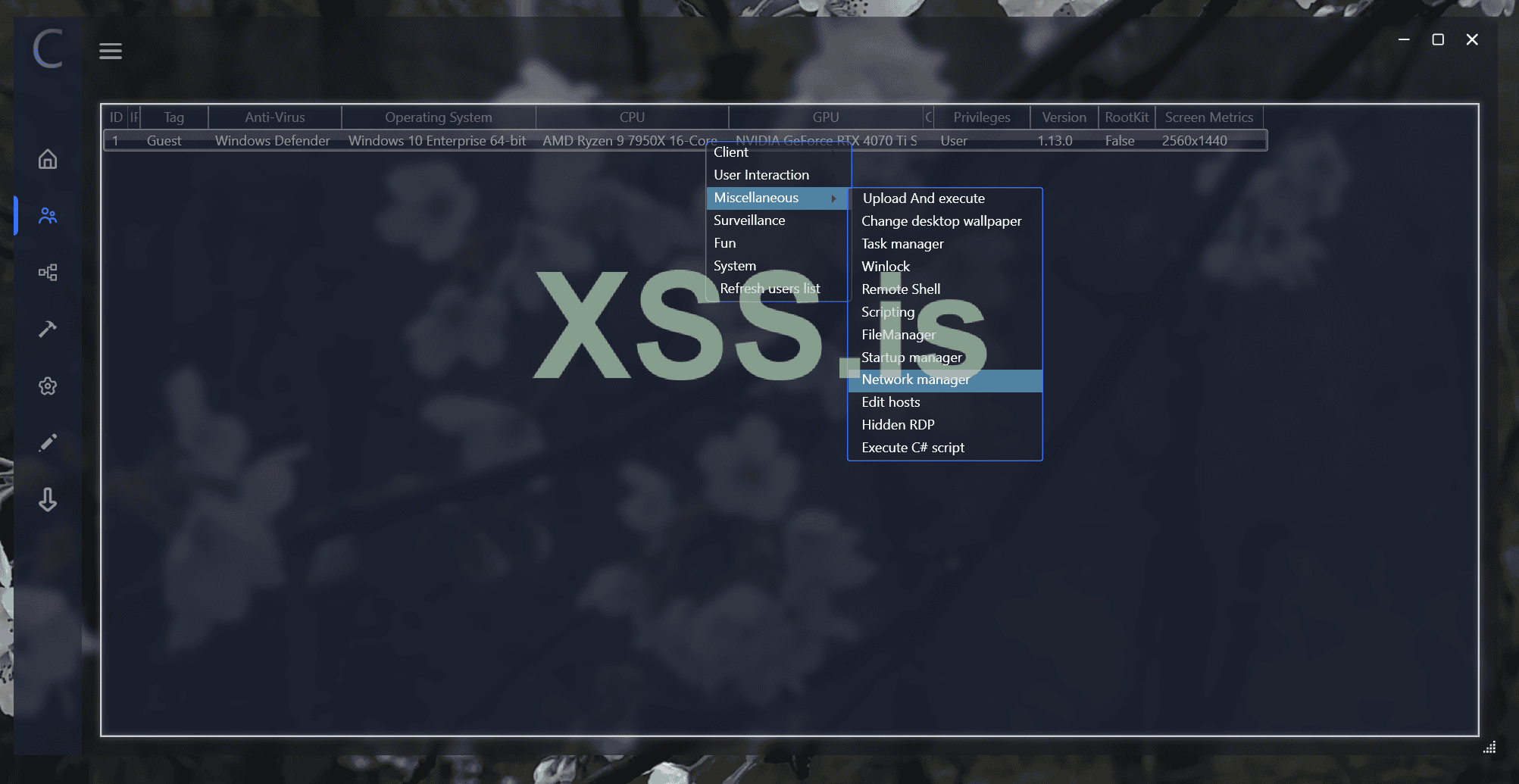1519x784 pixels.
Task: Minimize the application window
Action: 1404,39
